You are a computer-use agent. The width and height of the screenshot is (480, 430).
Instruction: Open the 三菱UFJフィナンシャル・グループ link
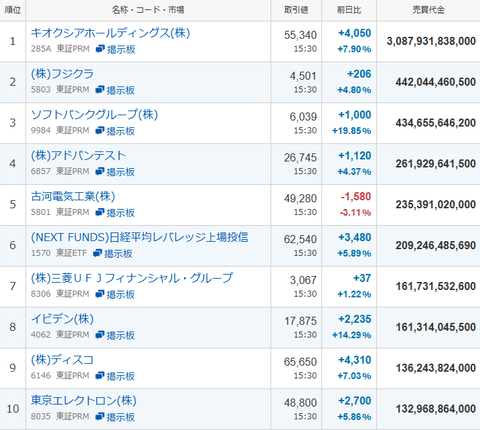pyautogui.click(x=132, y=278)
